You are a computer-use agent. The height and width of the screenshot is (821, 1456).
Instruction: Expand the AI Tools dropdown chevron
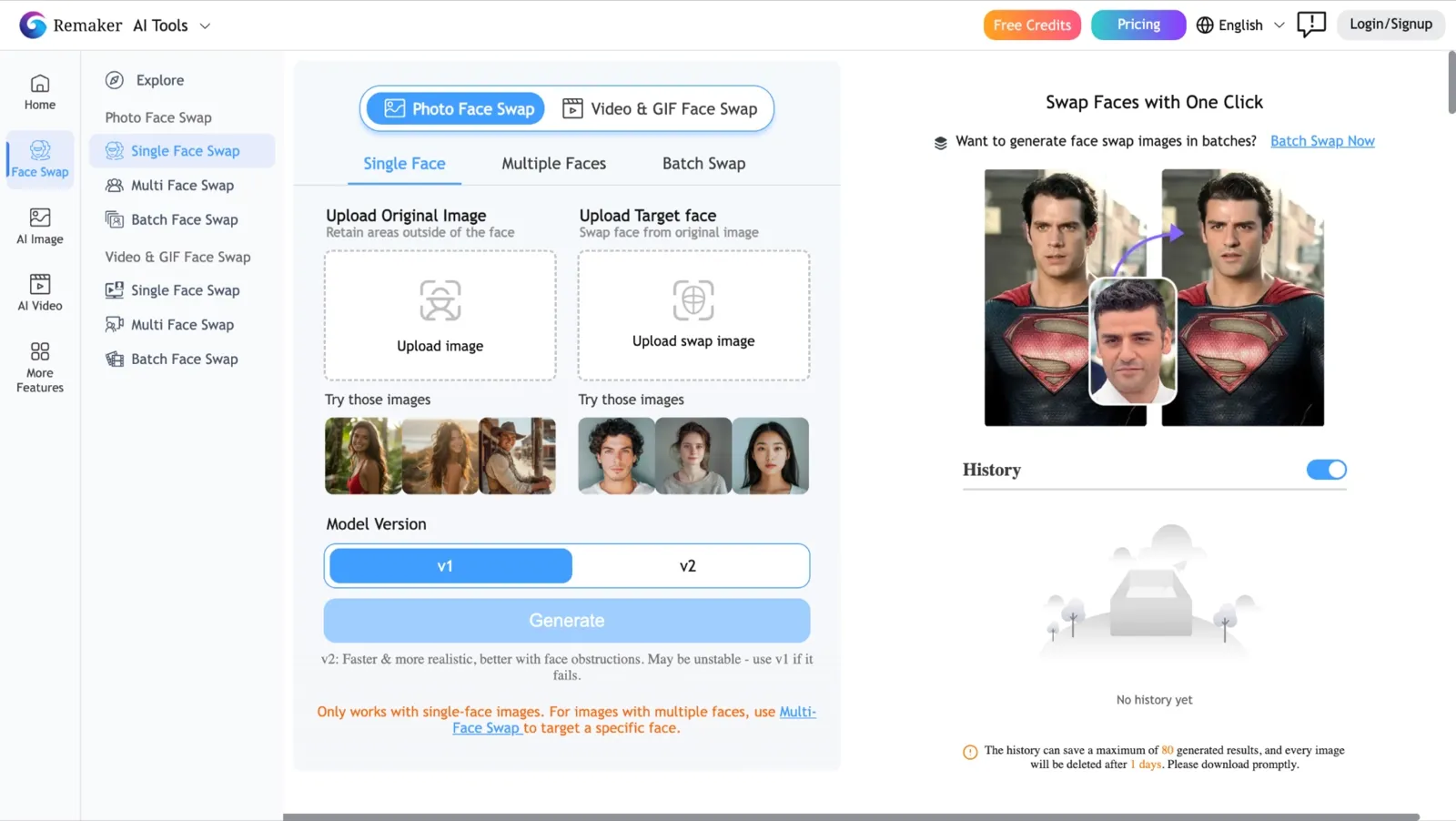click(205, 25)
